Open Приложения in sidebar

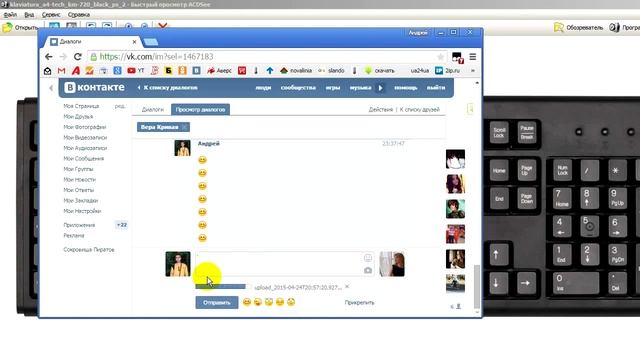[x=79, y=225]
